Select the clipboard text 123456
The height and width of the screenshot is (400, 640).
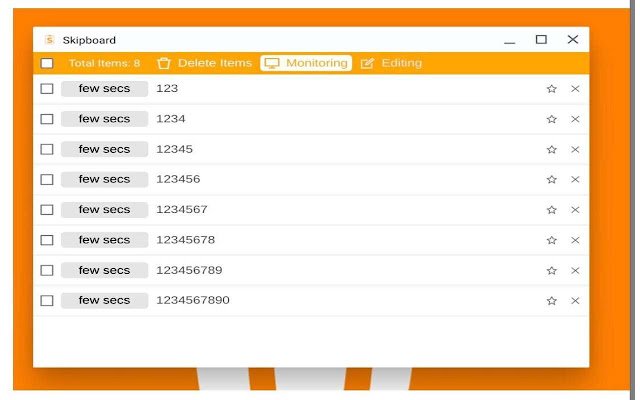coord(178,179)
